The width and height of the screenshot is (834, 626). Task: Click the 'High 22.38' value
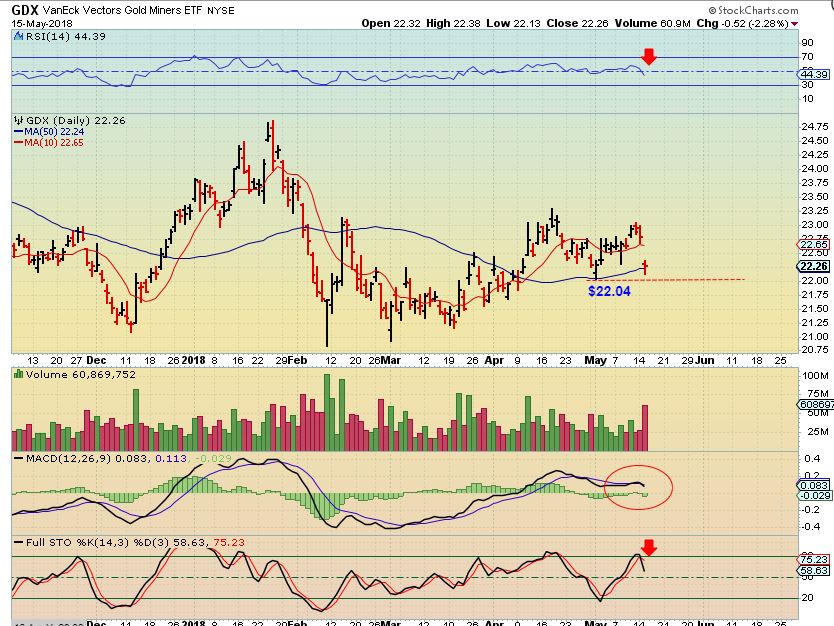(x=453, y=23)
